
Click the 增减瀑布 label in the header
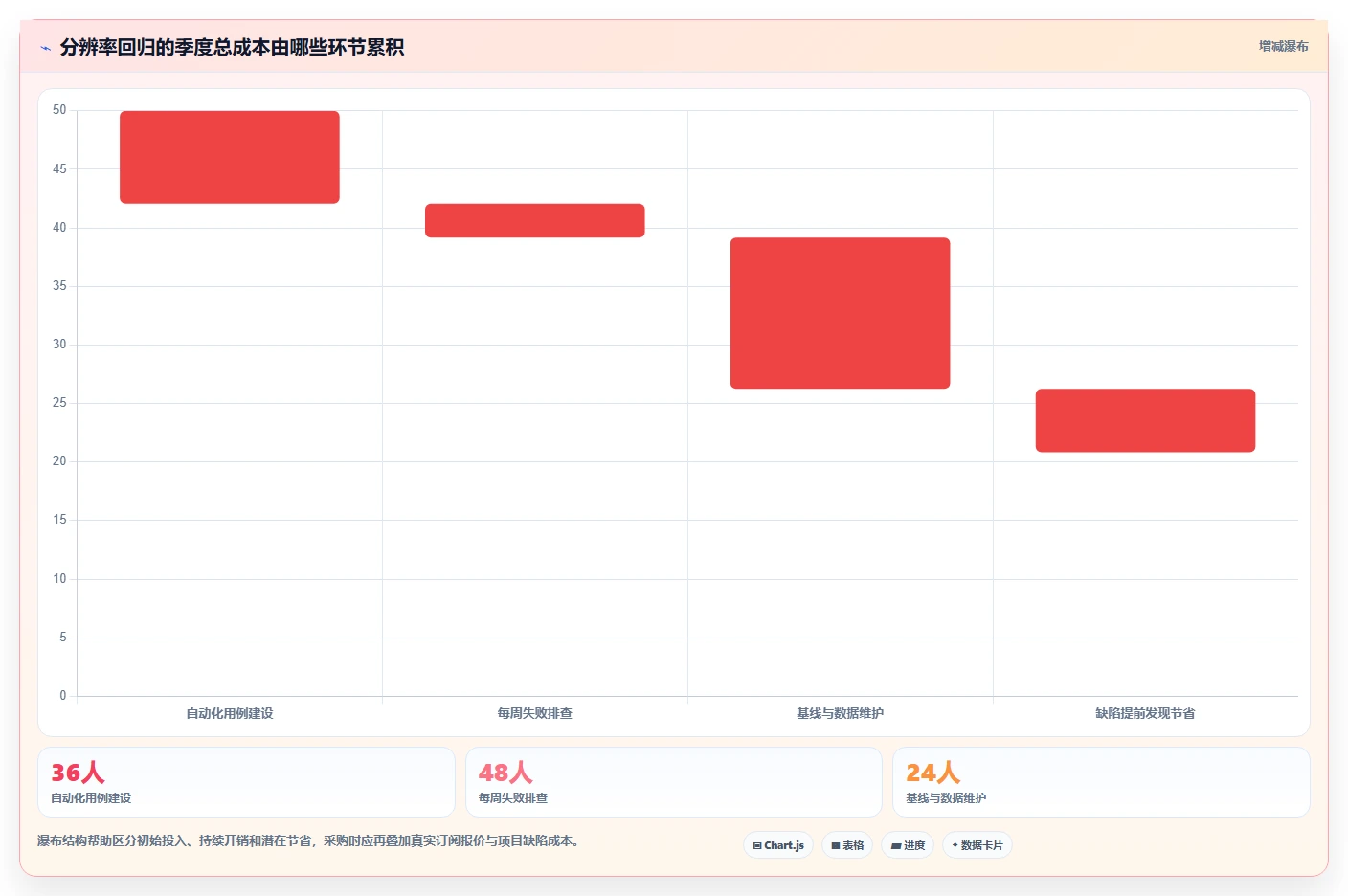tap(1283, 46)
